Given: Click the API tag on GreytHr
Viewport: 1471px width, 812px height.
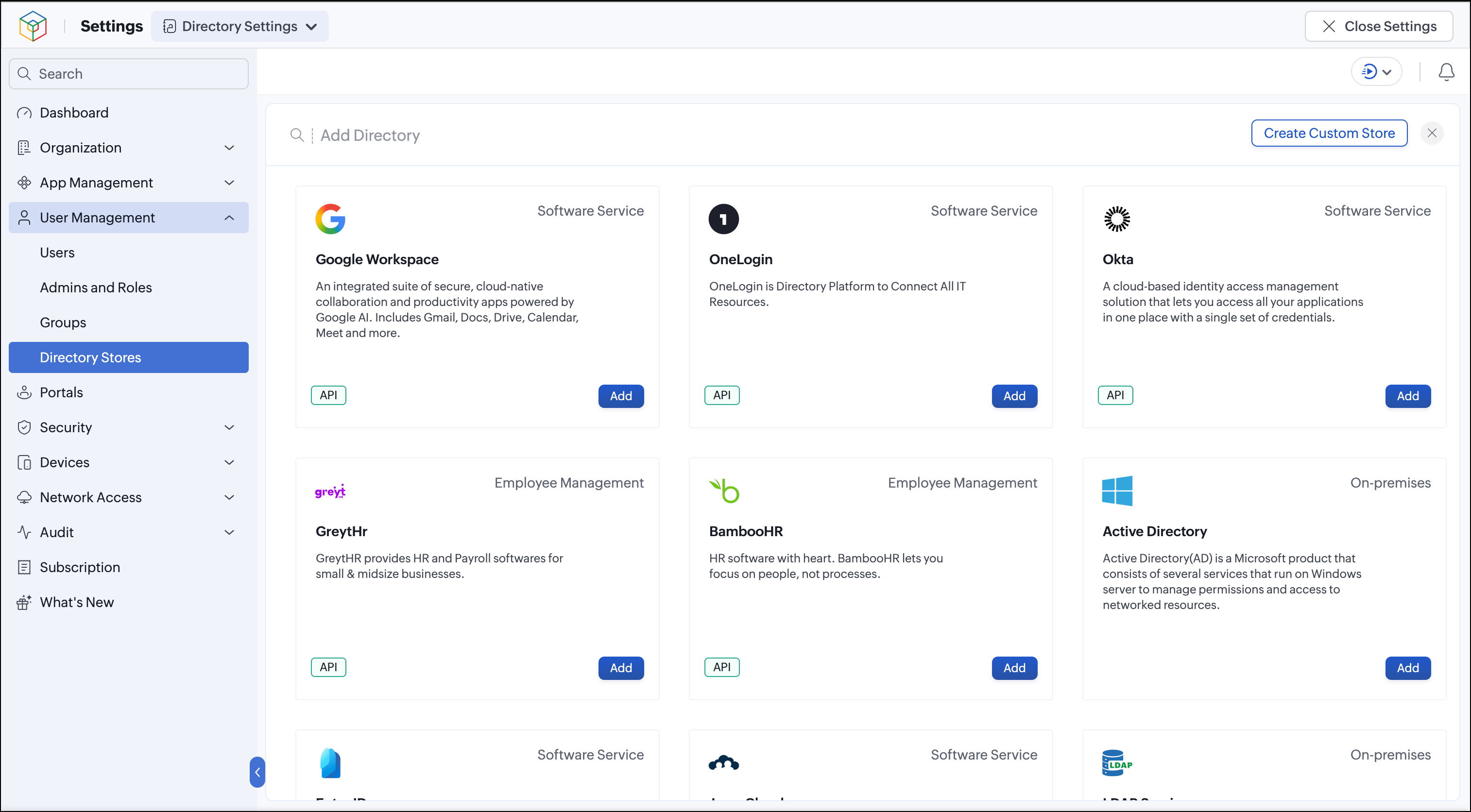Looking at the screenshot, I should (x=328, y=667).
